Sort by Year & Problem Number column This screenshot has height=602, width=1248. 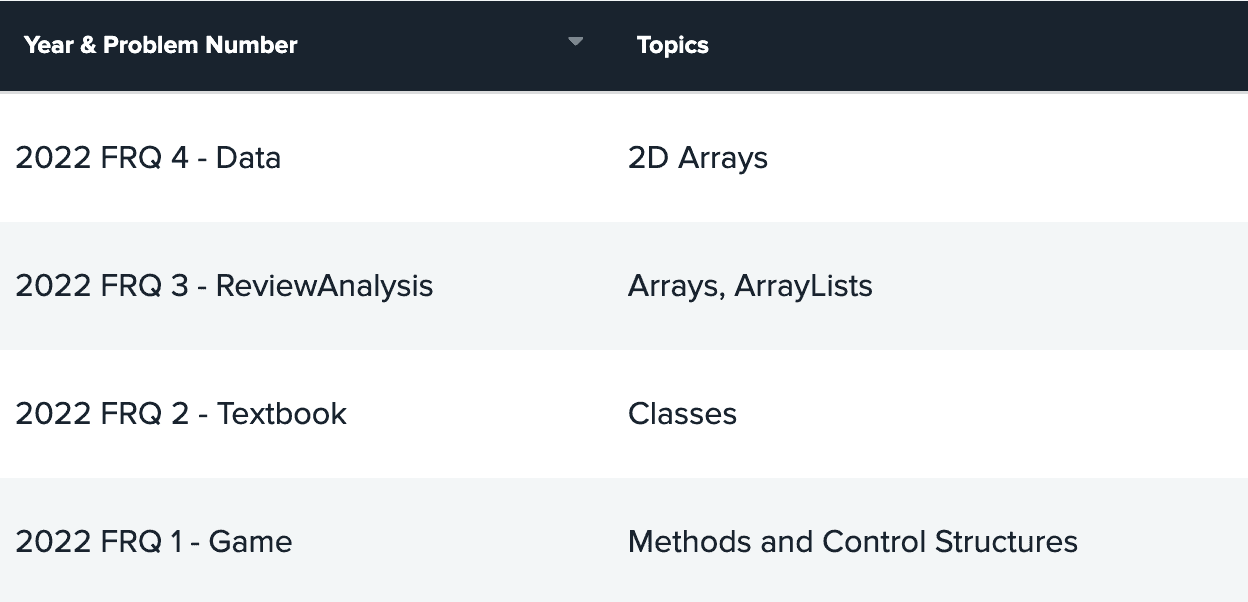pos(161,45)
